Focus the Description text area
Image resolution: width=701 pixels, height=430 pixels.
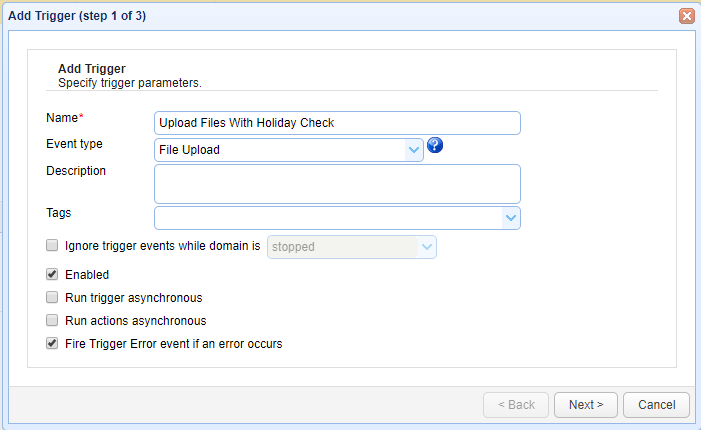point(337,184)
